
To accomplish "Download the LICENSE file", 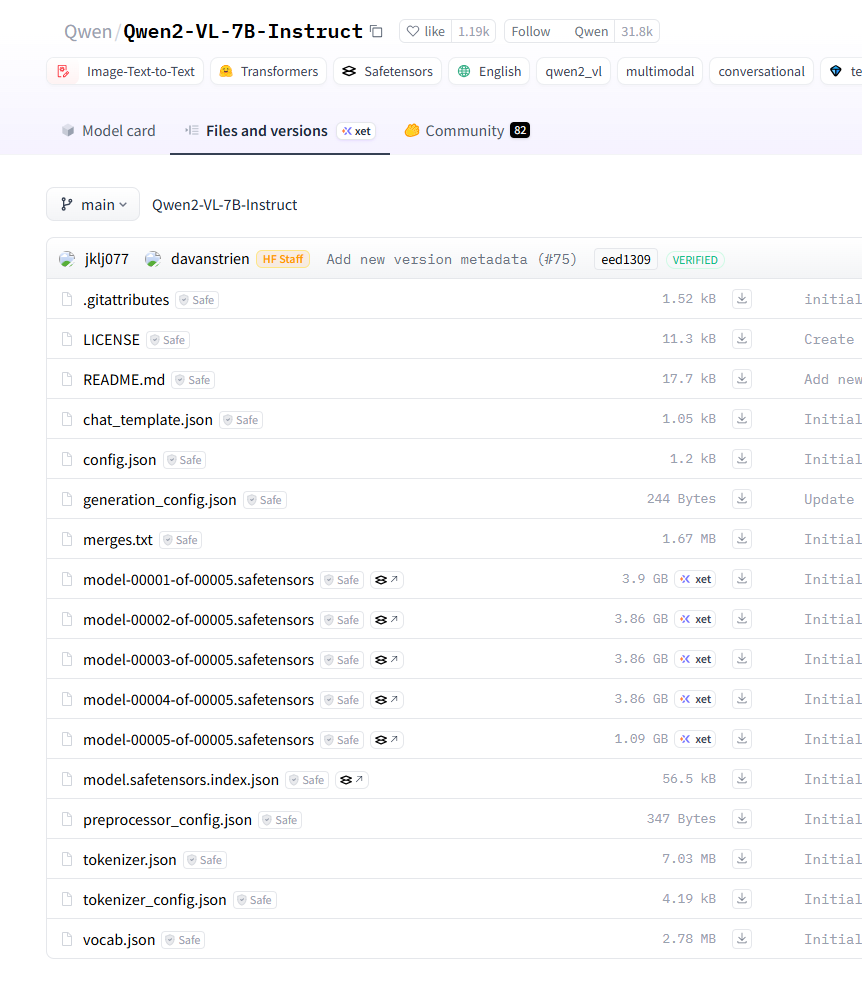I will click(x=742, y=339).
